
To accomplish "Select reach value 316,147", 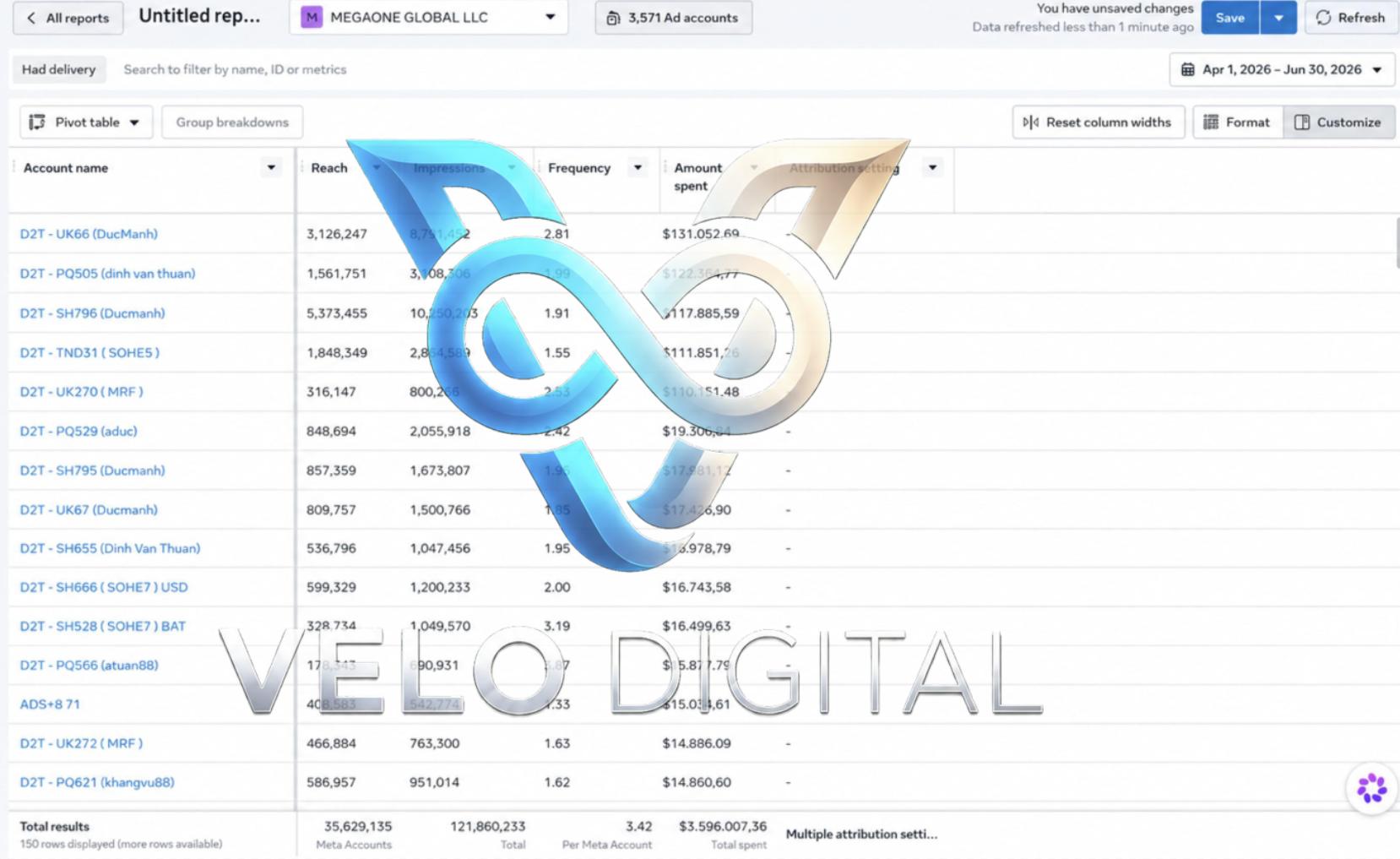I will 331,392.
